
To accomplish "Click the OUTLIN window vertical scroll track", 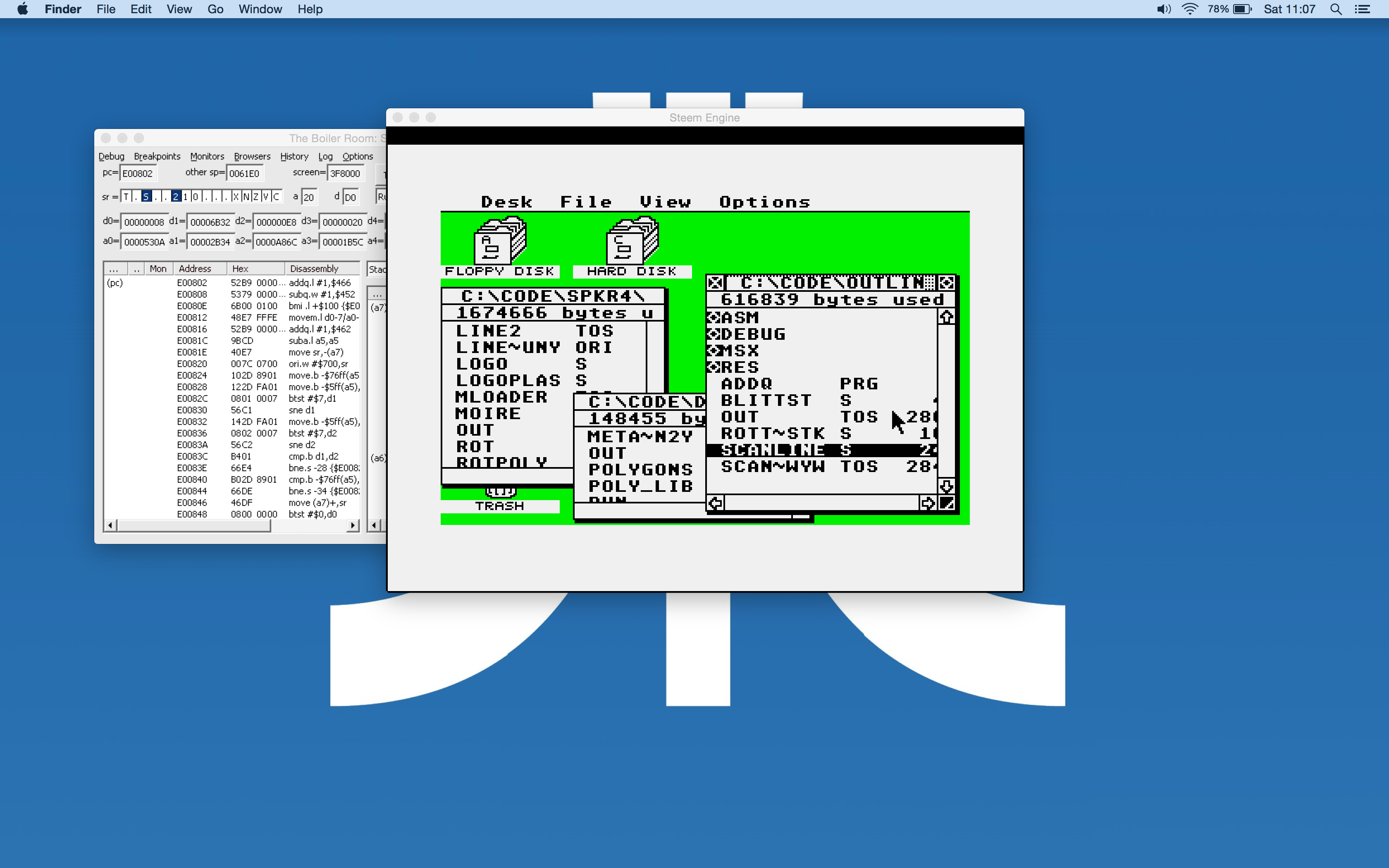I will (x=947, y=401).
